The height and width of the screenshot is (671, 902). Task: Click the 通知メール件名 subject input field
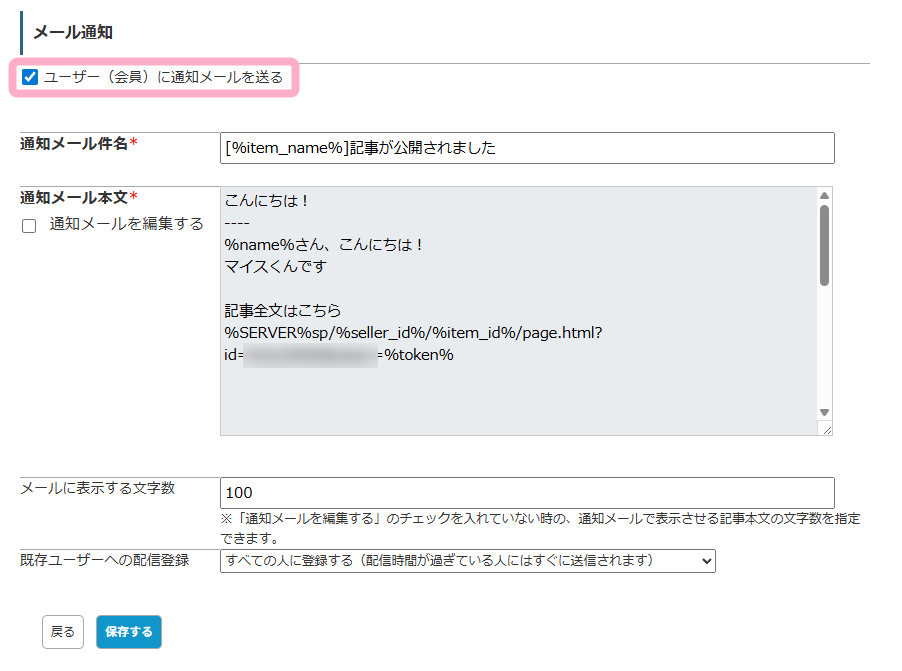coord(527,148)
